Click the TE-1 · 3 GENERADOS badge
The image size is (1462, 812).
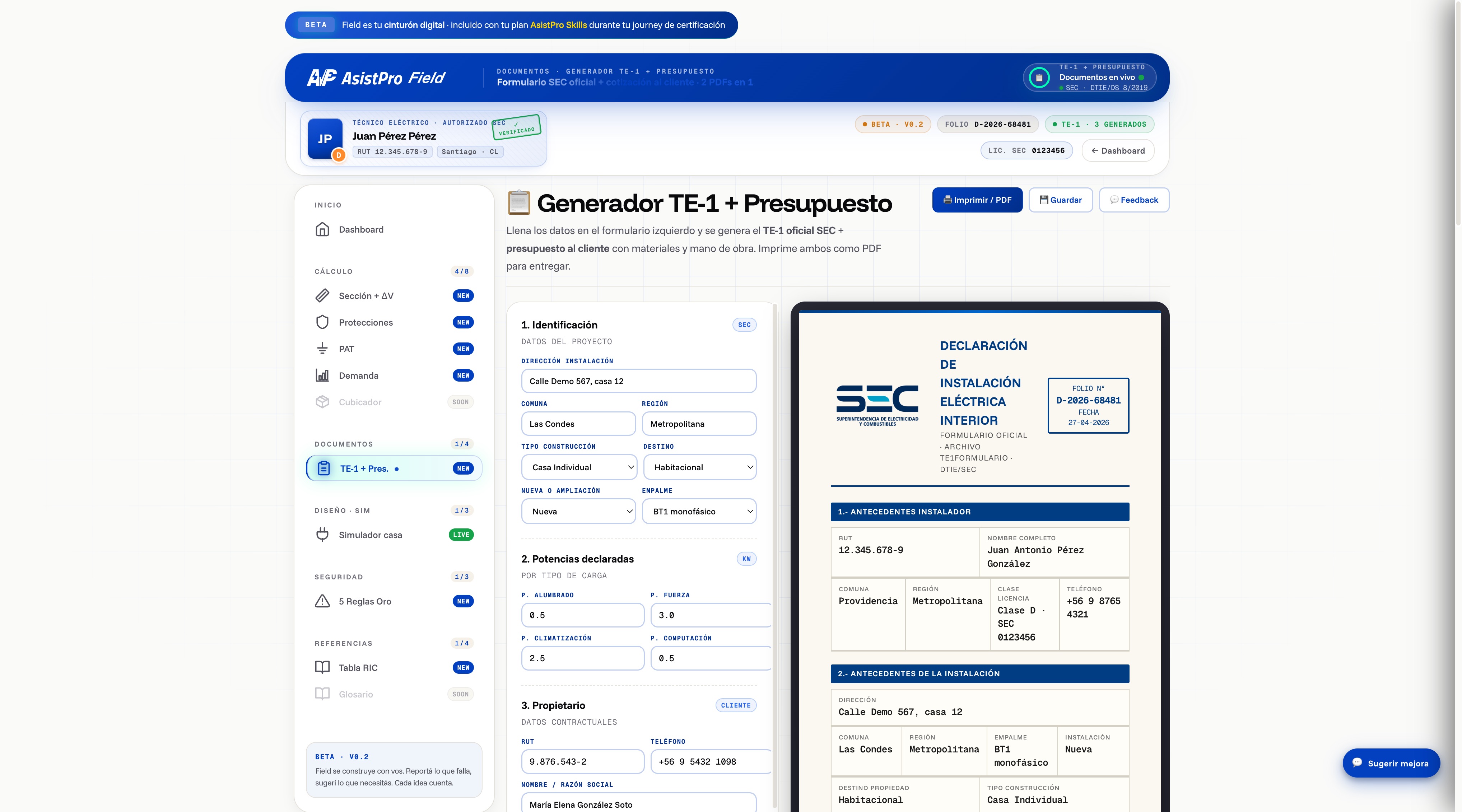point(1099,124)
